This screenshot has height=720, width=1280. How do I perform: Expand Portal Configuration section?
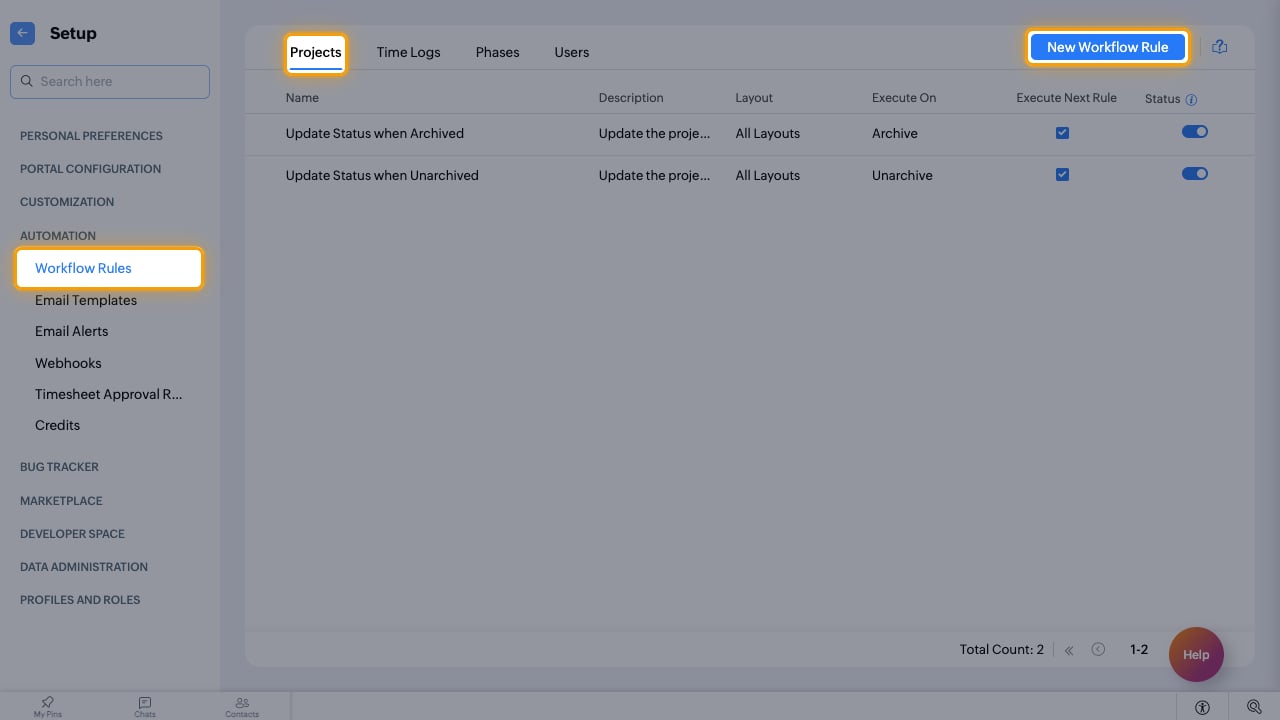tap(90, 169)
